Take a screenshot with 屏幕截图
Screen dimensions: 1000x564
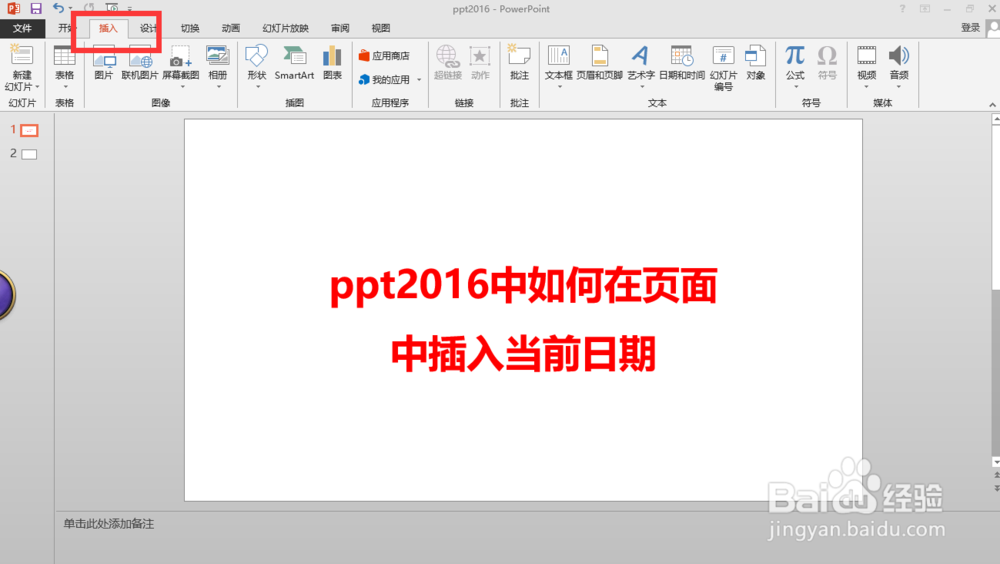(181, 66)
